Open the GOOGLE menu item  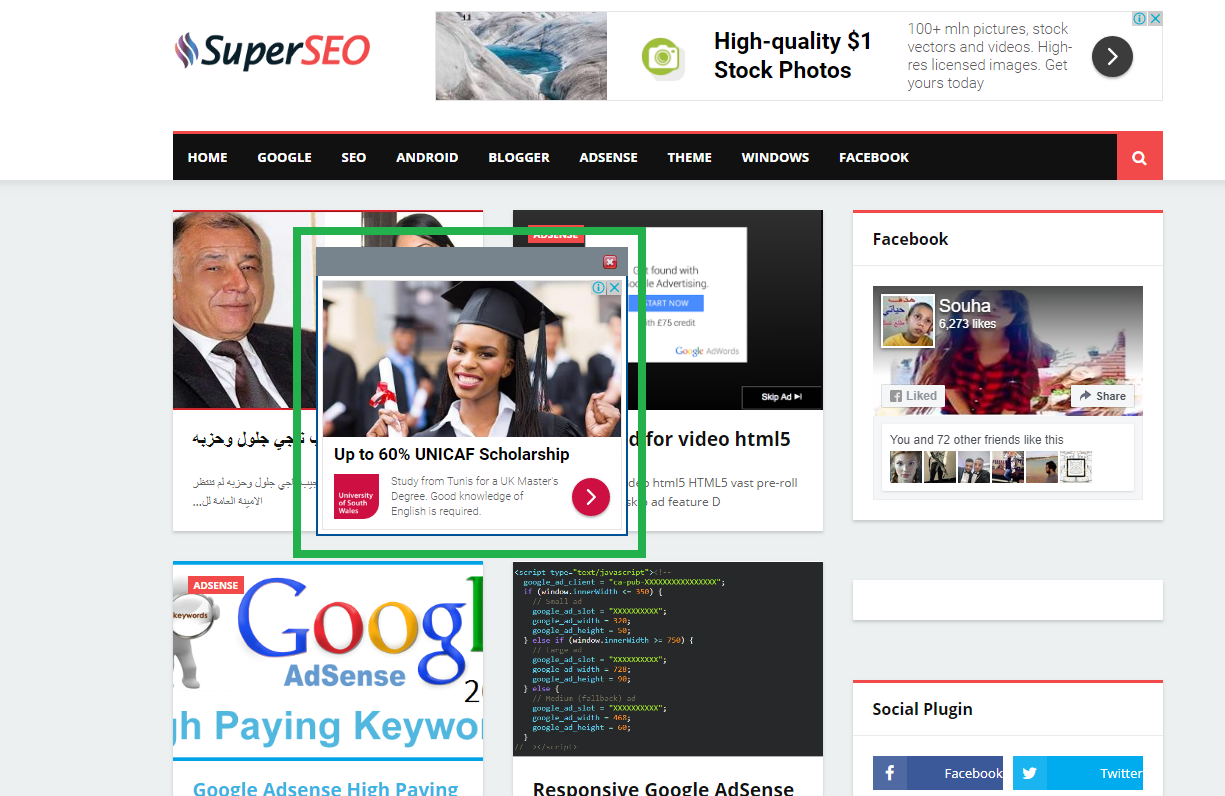tap(285, 158)
